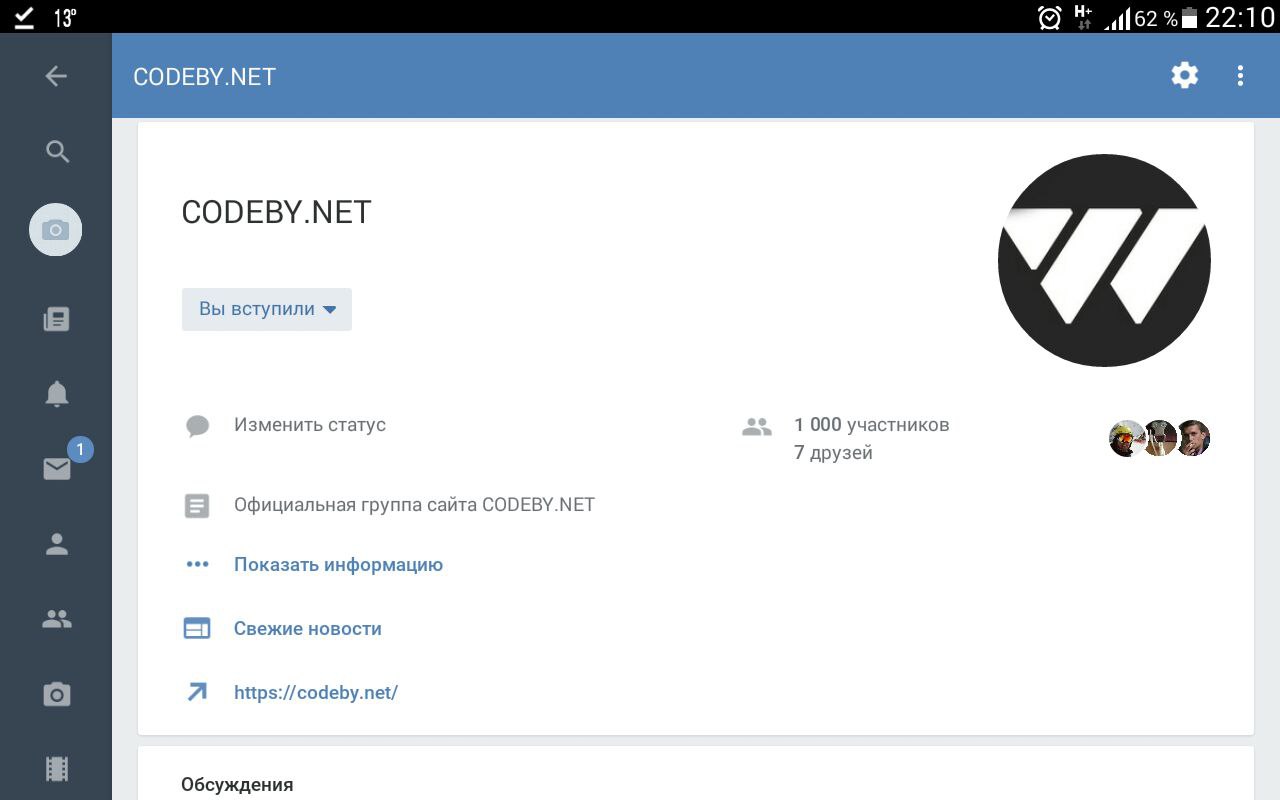1280x800 pixels.
Task: Tap the middle friend avatar thumbnail
Action: click(1160, 438)
